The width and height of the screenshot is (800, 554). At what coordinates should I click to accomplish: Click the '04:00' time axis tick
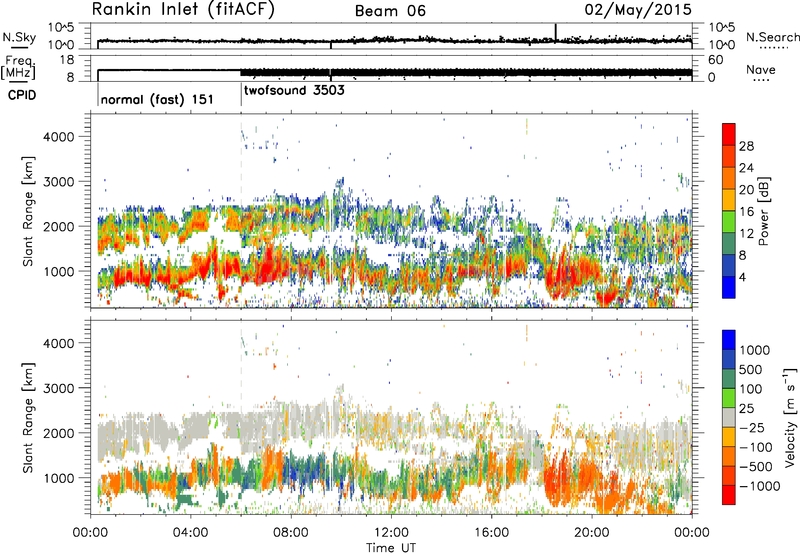tap(190, 533)
